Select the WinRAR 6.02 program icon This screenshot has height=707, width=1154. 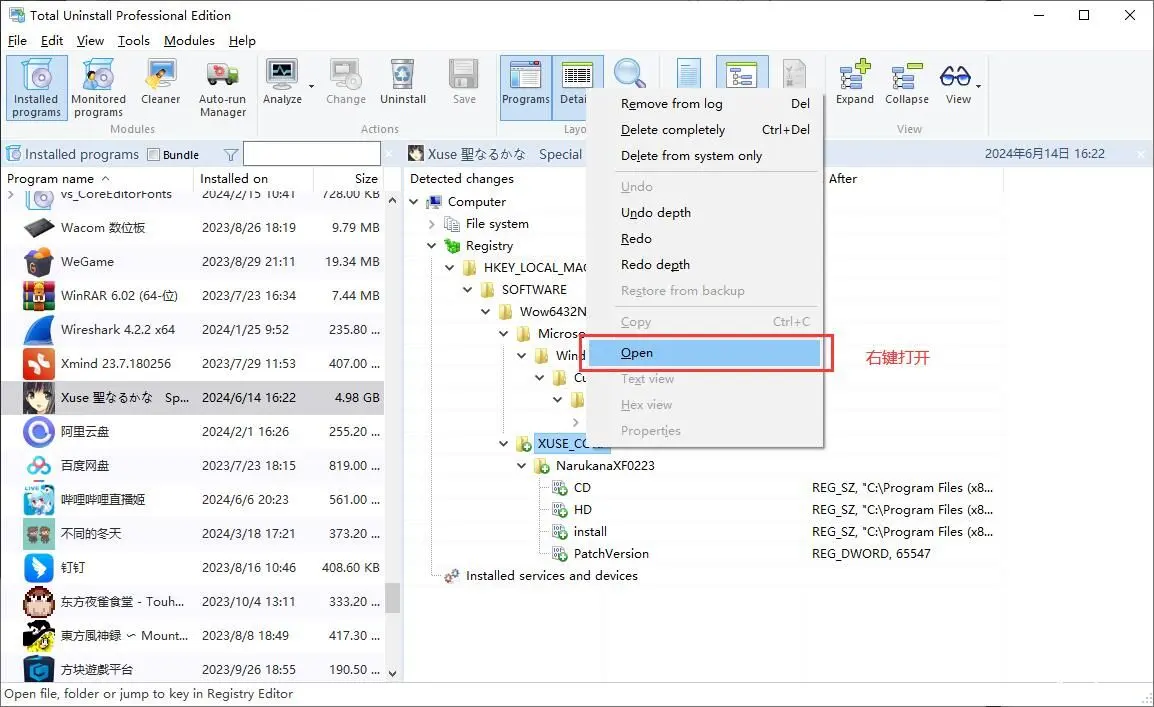[38, 296]
